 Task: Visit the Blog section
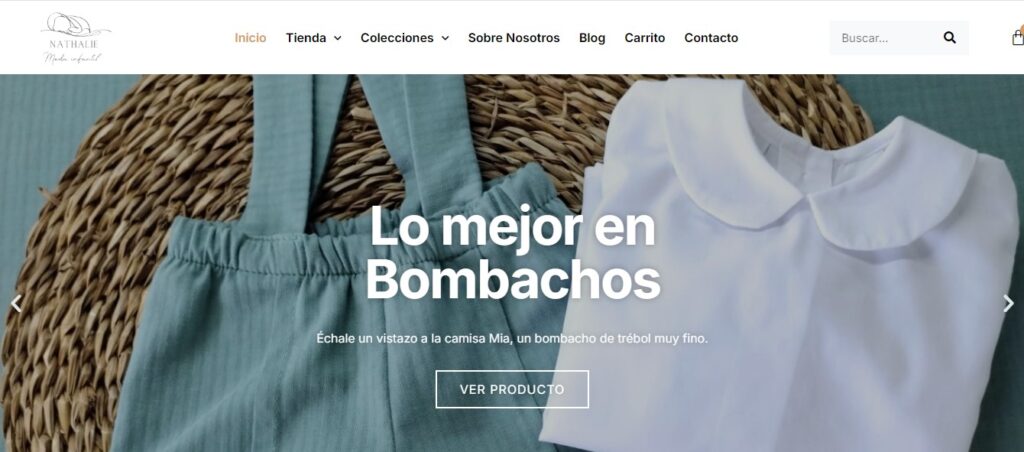[x=592, y=38]
